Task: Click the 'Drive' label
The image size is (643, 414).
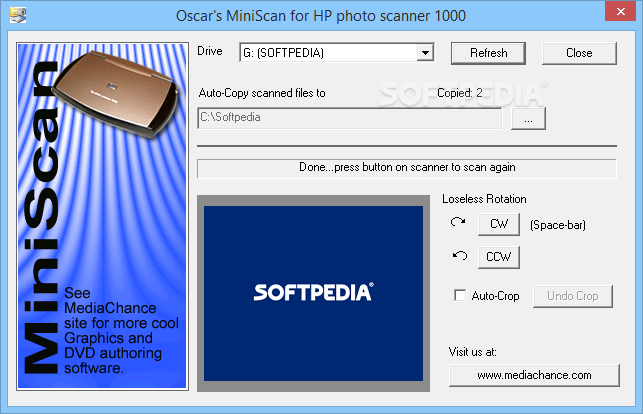Action: pos(210,51)
